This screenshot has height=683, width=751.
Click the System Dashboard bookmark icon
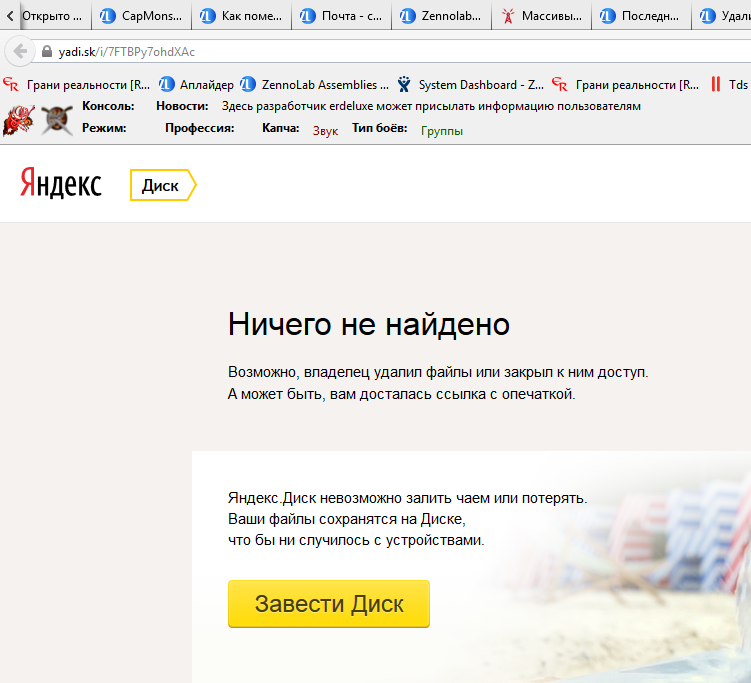pos(404,85)
